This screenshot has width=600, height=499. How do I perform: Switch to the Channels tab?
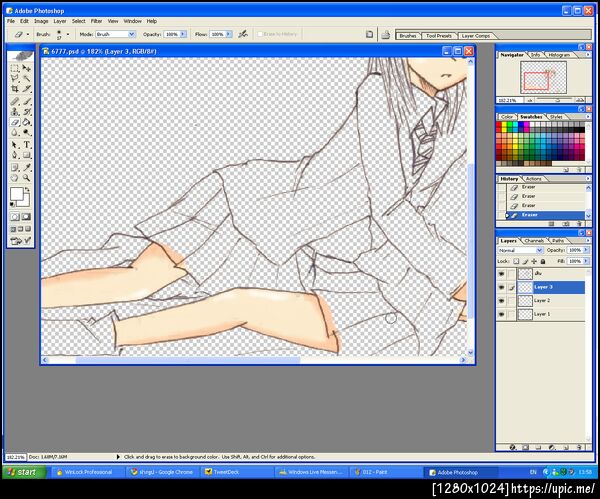click(x=534, y=241)
